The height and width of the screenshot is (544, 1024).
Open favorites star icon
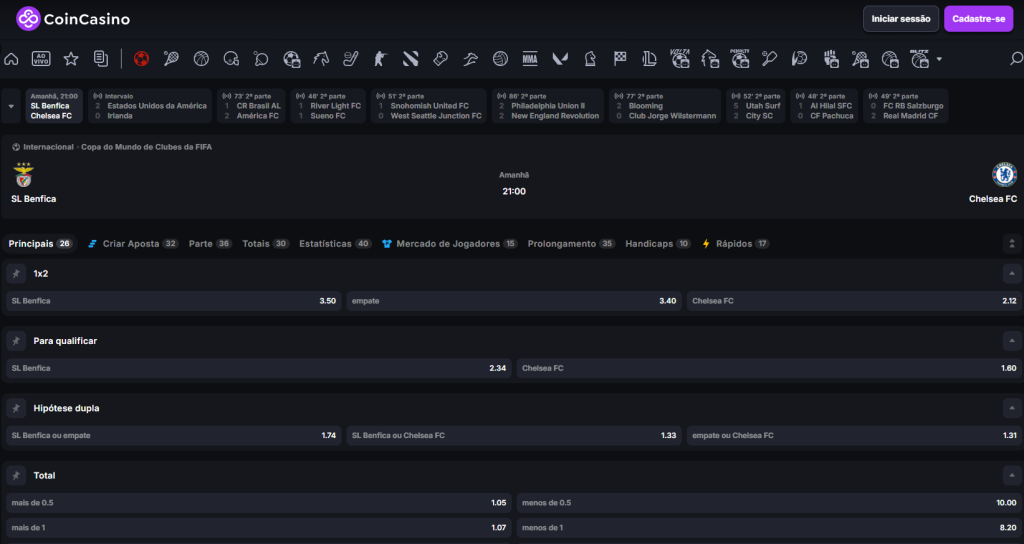pyautogui.click(x=71, y=59)
